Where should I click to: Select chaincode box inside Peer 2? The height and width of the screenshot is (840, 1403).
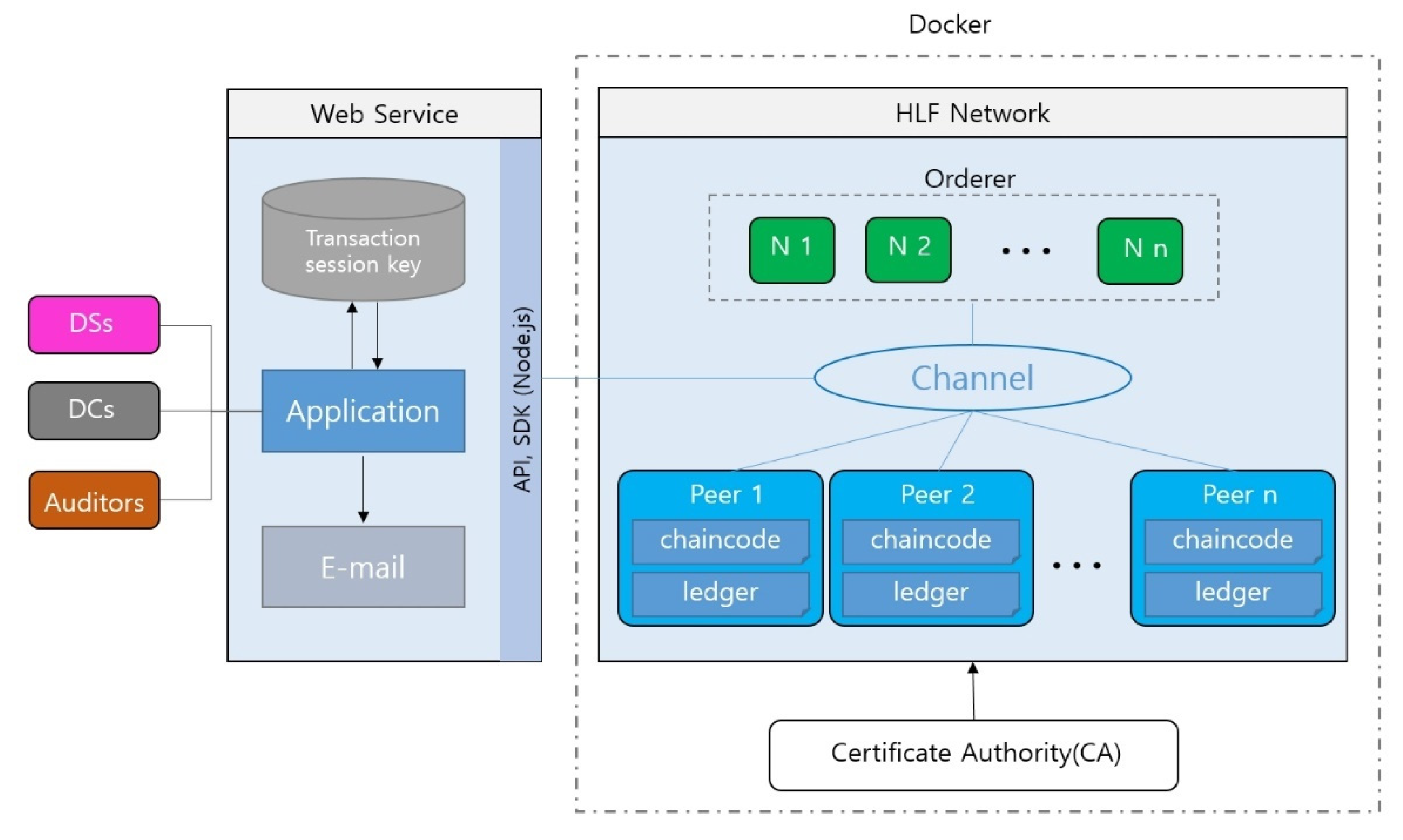pyautogui.click(x=930, y=540)
